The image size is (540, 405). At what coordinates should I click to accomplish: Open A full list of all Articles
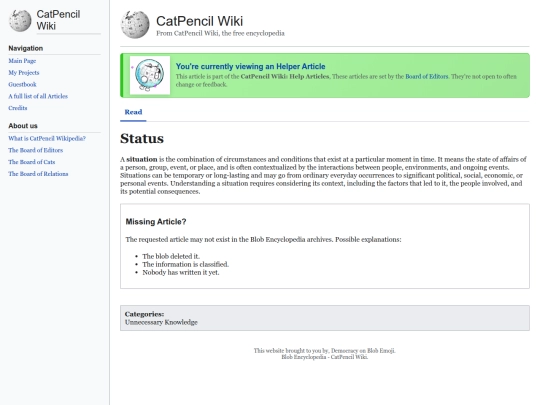38,96
